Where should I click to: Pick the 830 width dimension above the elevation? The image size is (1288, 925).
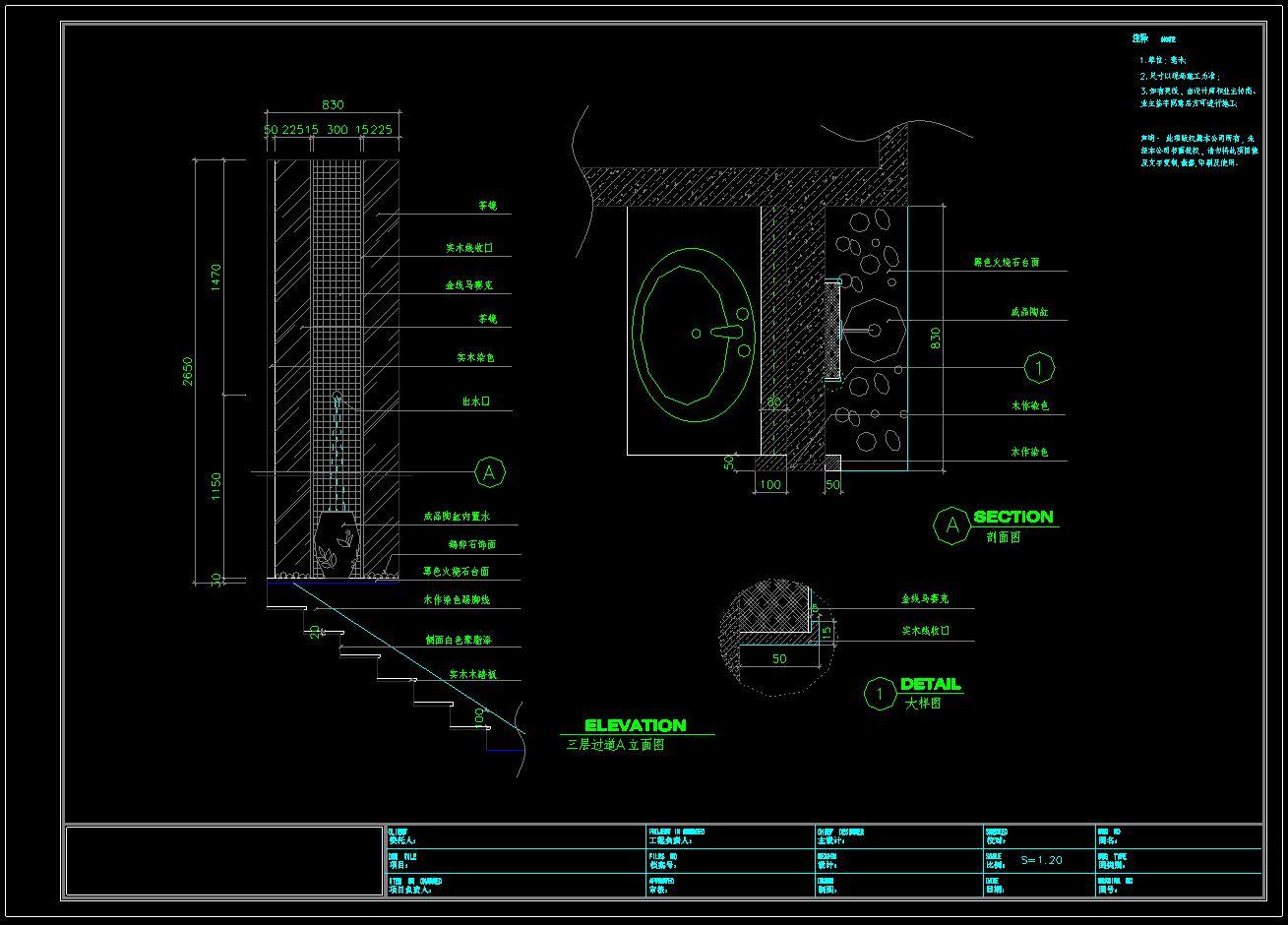(x=333, y=105)
